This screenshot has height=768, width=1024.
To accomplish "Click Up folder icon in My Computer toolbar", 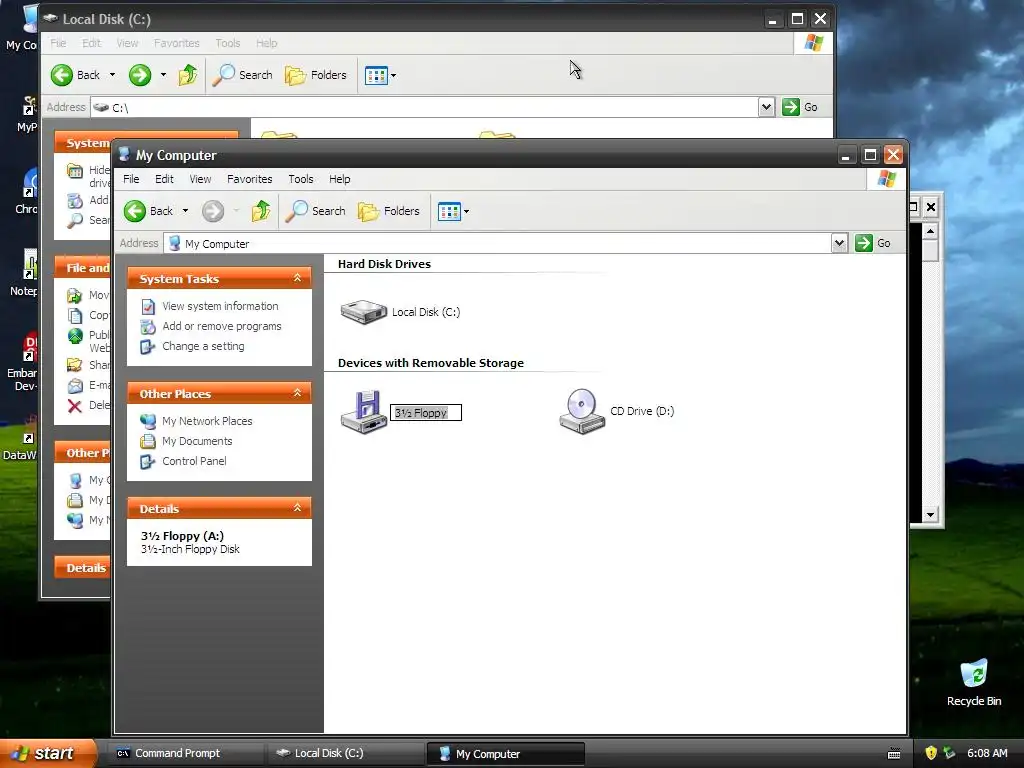I will [261, 211].
